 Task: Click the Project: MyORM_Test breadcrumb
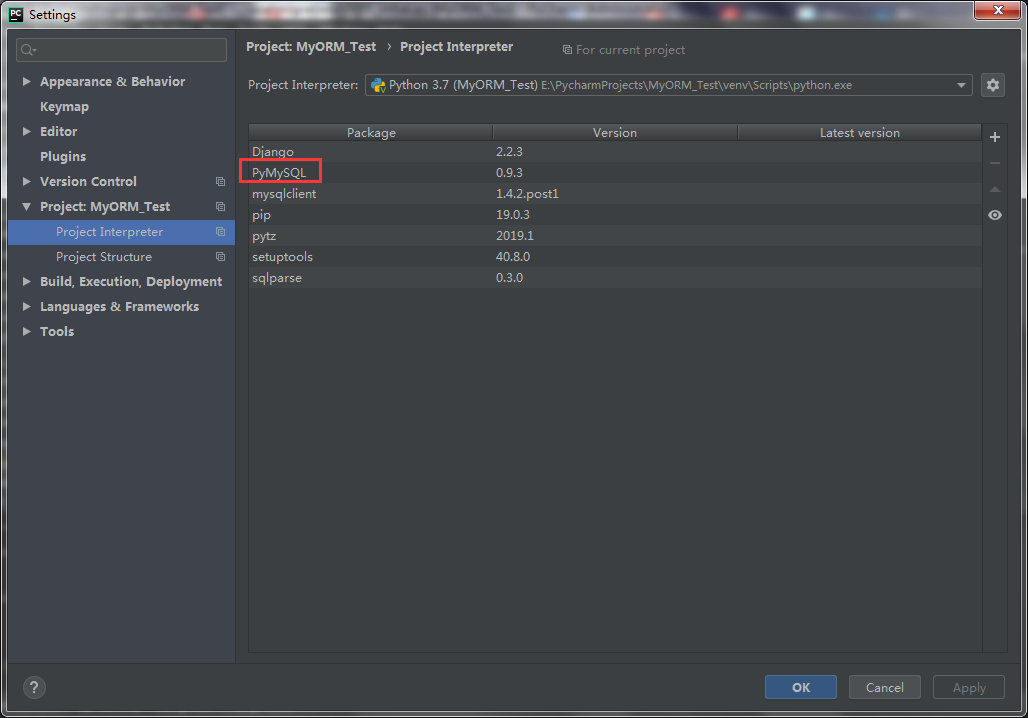(311, 47)
